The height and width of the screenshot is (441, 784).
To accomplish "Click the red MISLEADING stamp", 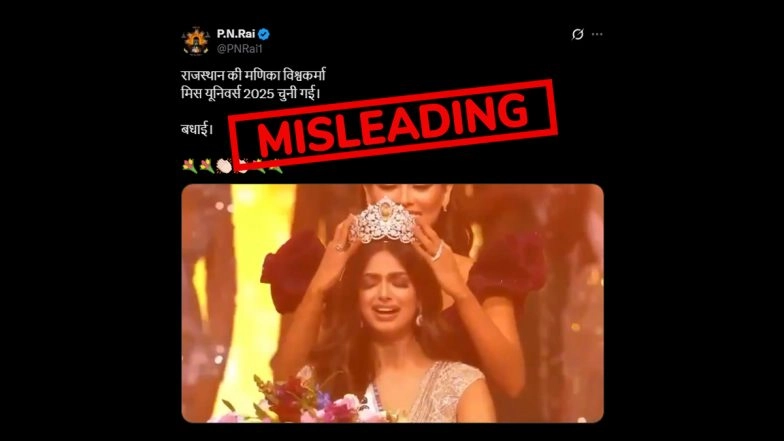I will [393, 124].
